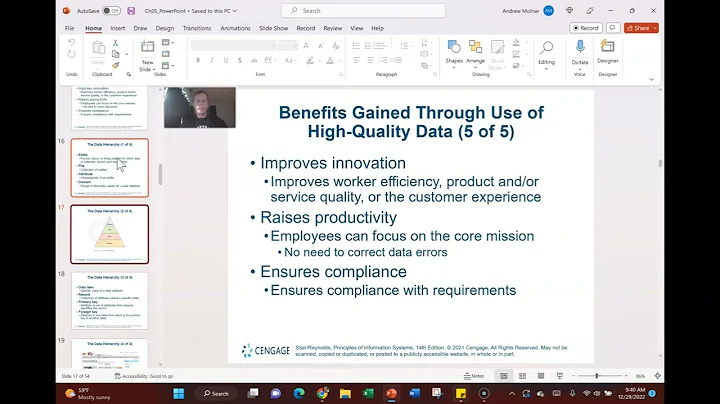Decrease font size icon
Viewport: 720px width, 404px height.
321,45
